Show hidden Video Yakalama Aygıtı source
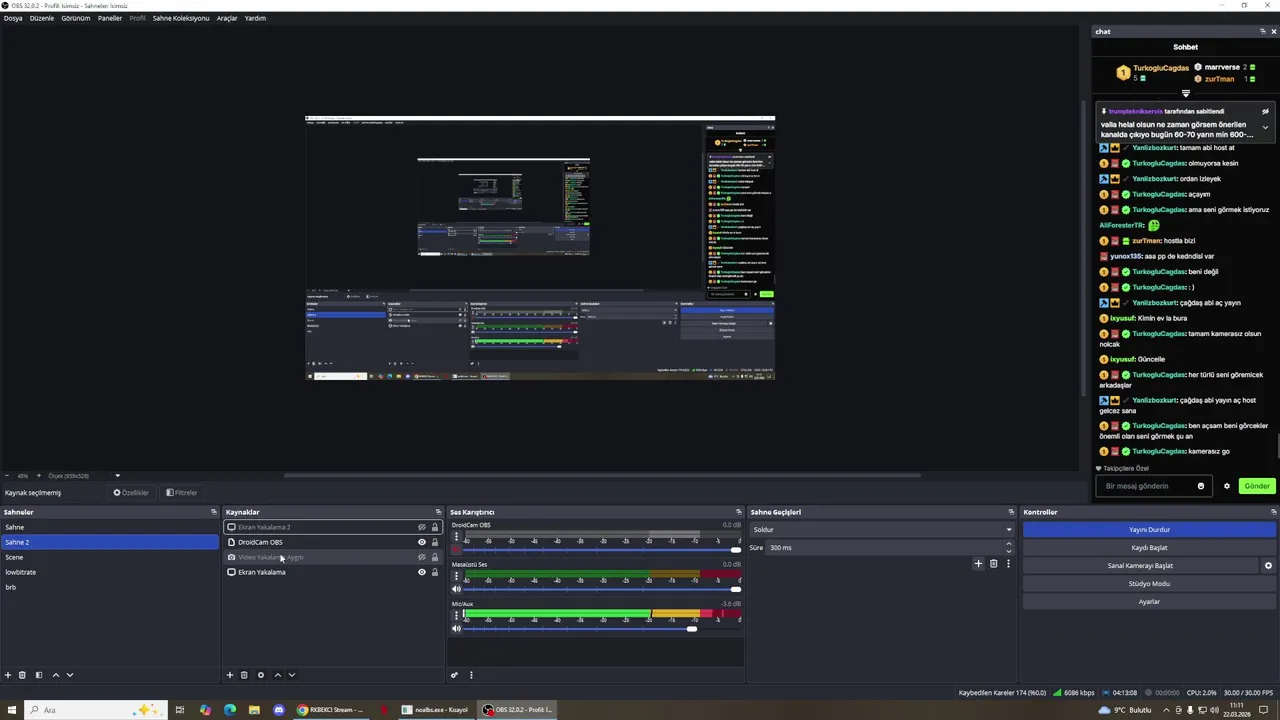Viewport: 1280px width, 720px height. click(x=422, y=557)
